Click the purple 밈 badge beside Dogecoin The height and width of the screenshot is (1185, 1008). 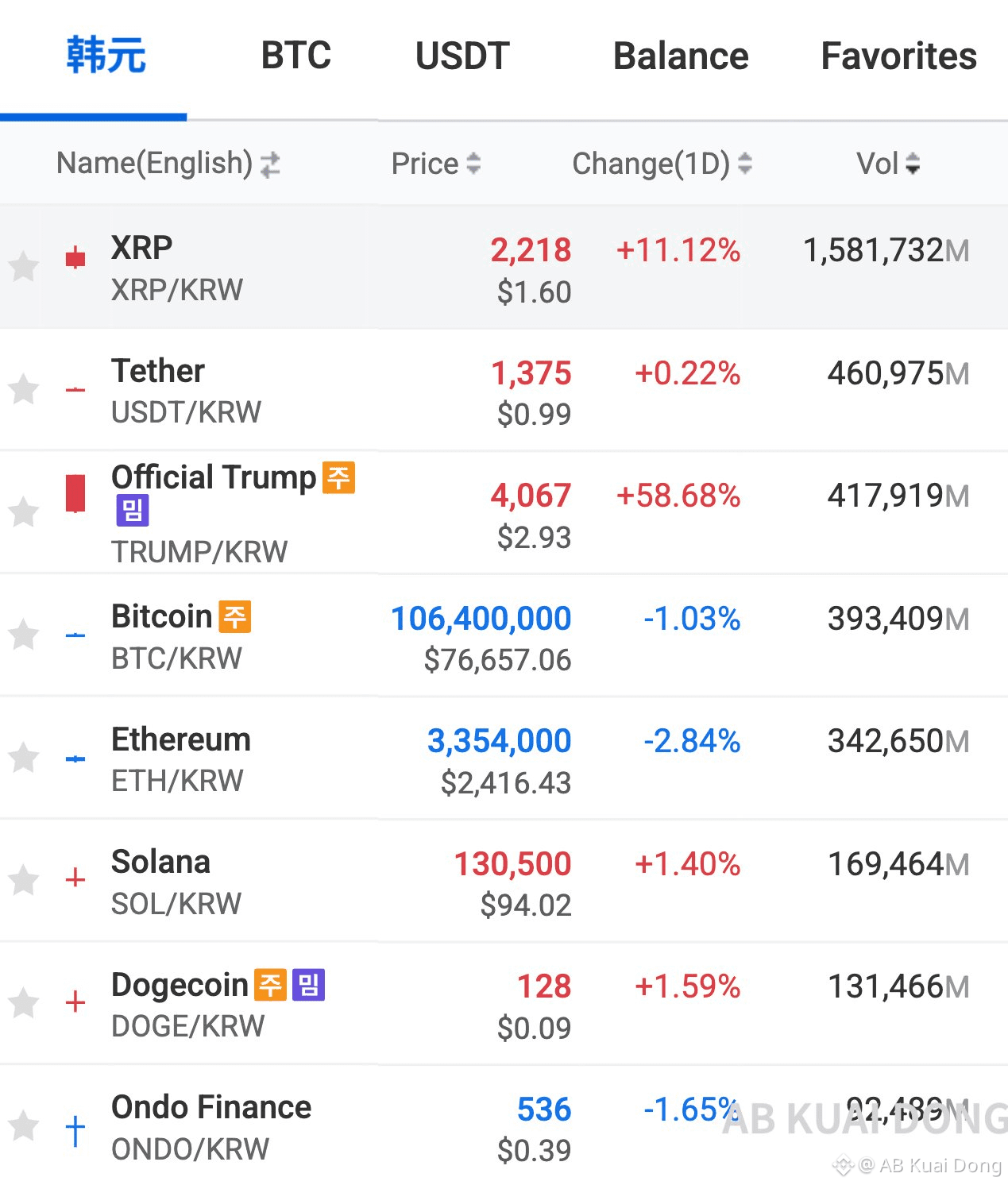click(308, 985)
